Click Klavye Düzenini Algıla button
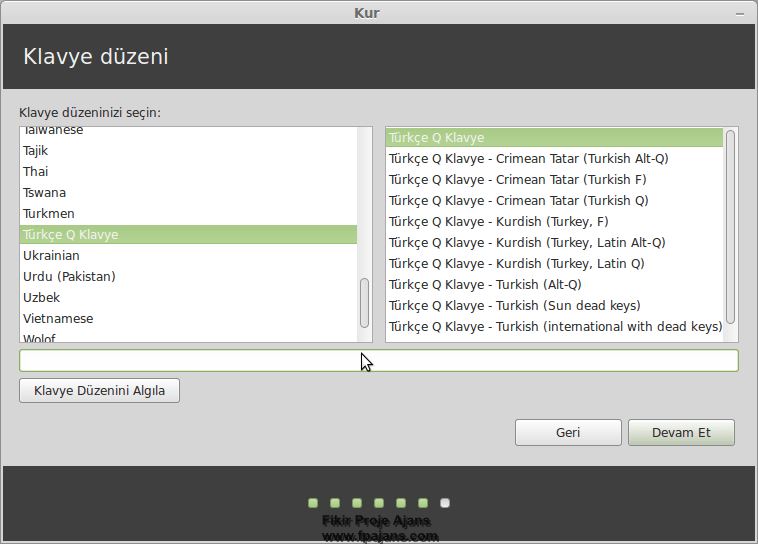Screen dimensions: 758x544 [99, 390]
